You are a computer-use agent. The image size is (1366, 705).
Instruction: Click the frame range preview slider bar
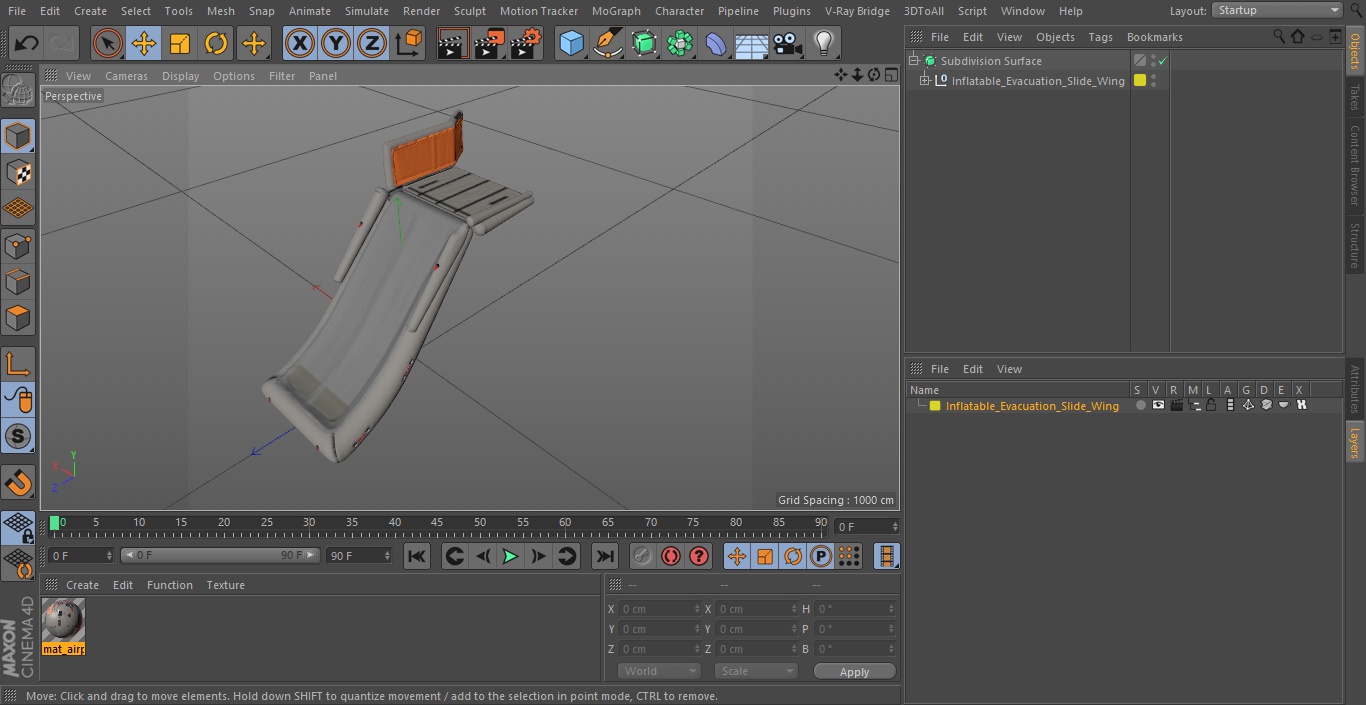220,555
